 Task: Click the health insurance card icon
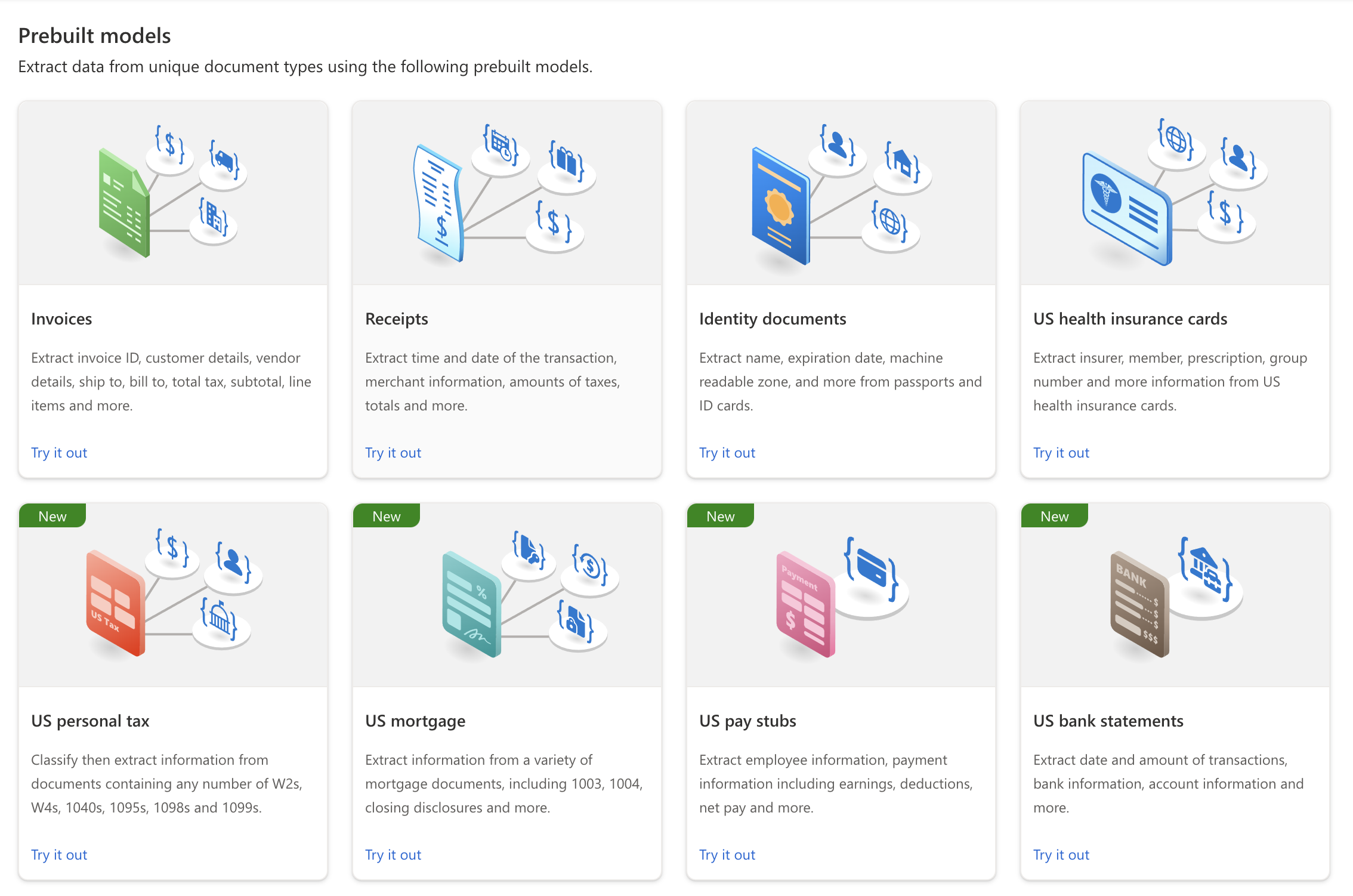point(1126,210)
